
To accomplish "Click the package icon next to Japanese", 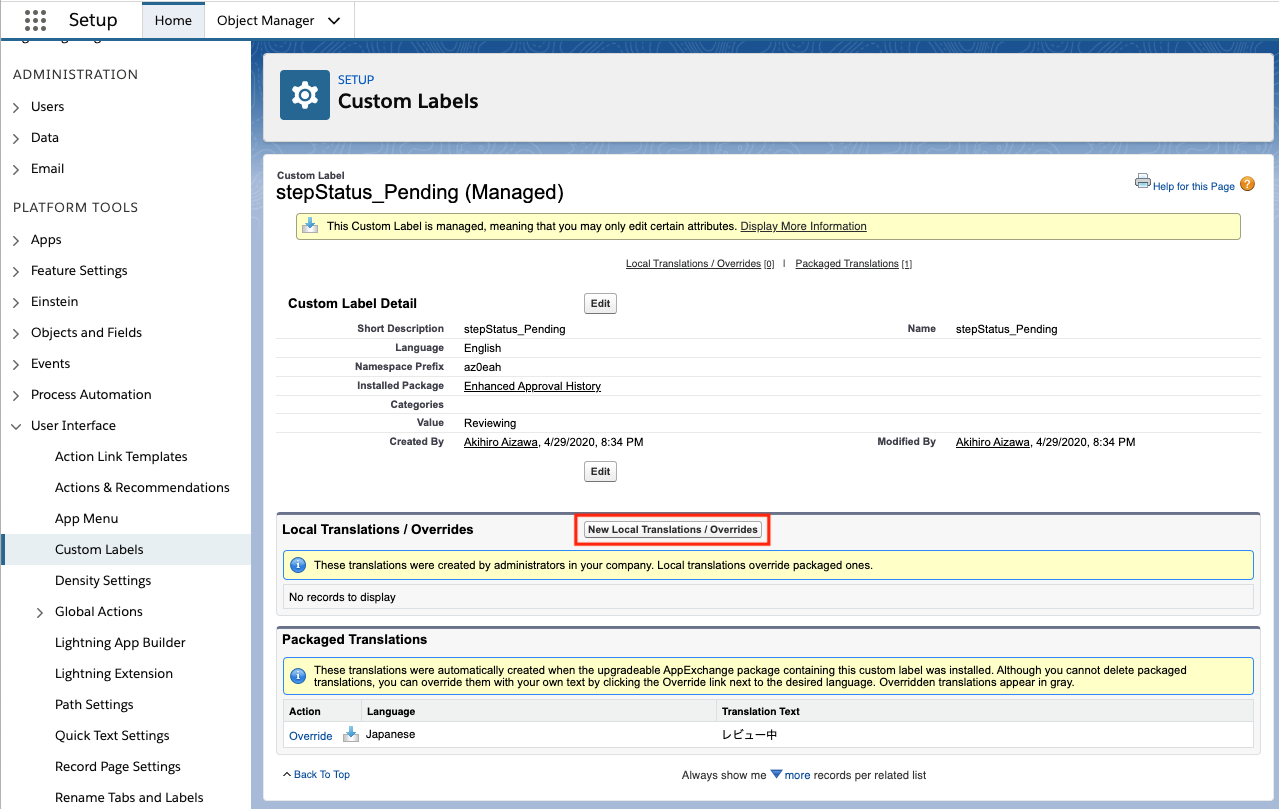I will click(x=351, y=735).
